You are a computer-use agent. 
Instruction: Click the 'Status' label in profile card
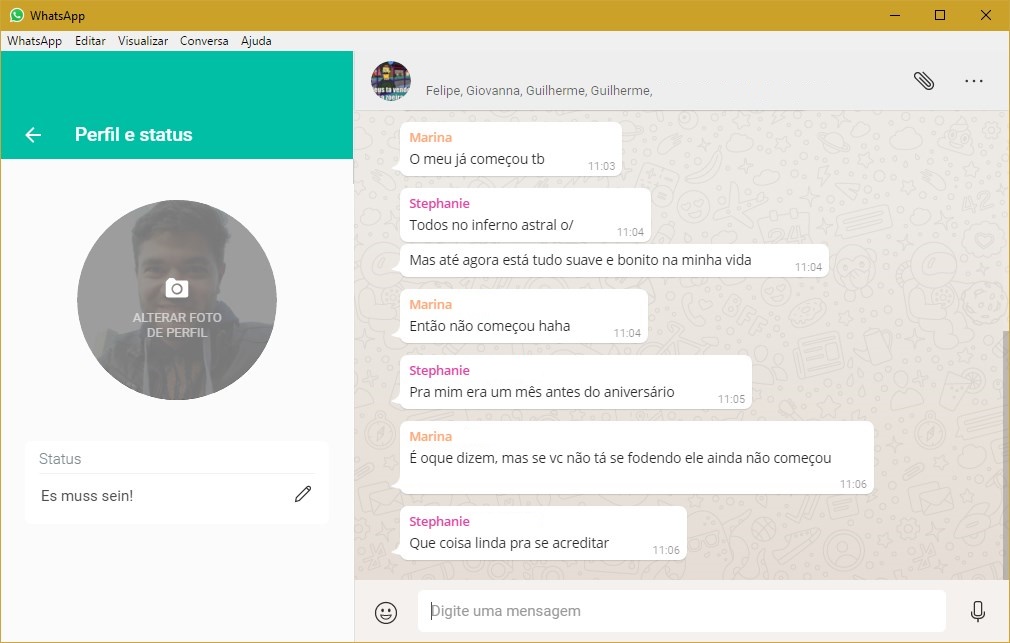pos(60,459)
